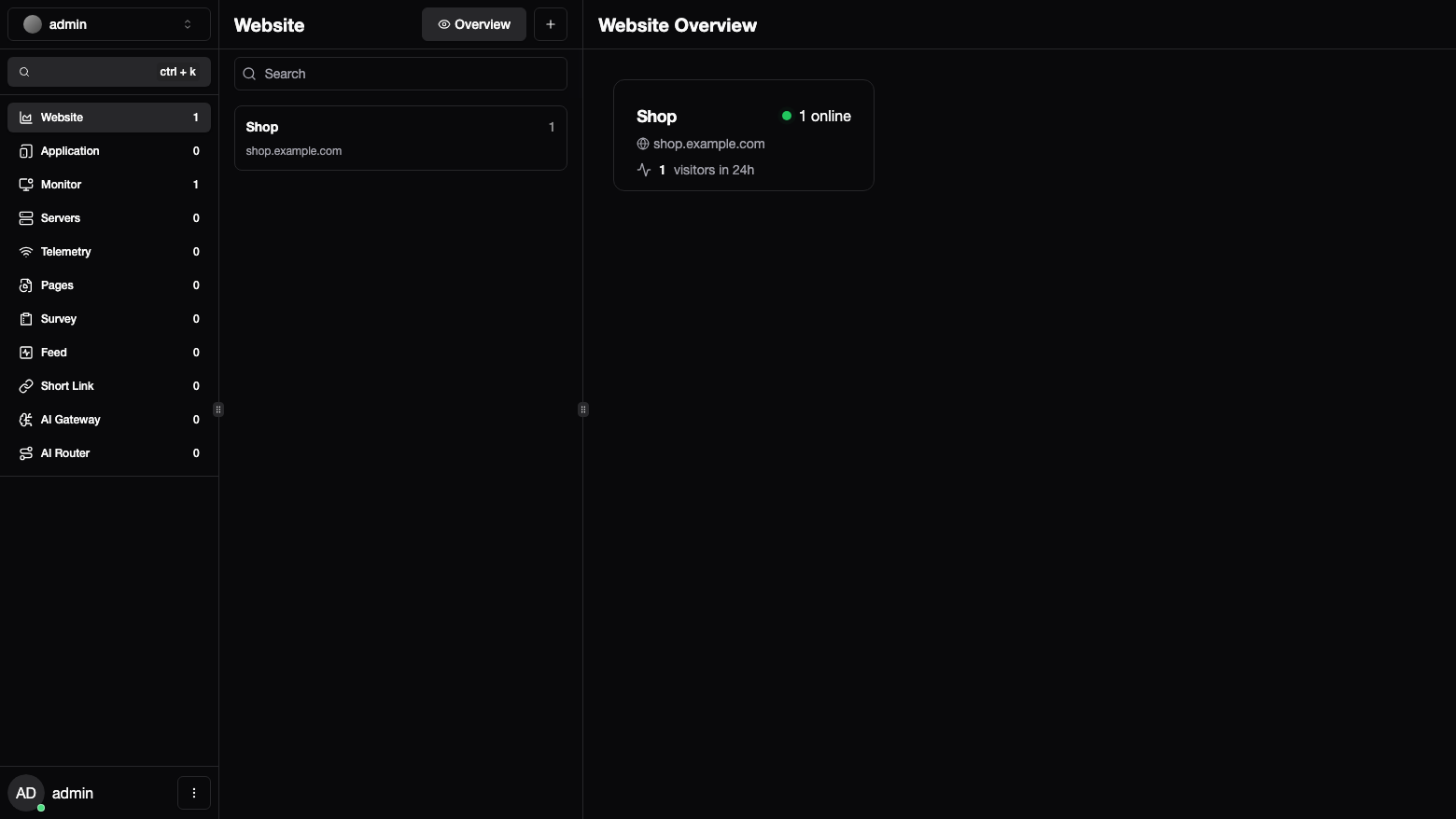The height and width of the screenshot is (819, 1456).
Task: Open the Pages sidebar entry
Action: [x=109, y=285]
